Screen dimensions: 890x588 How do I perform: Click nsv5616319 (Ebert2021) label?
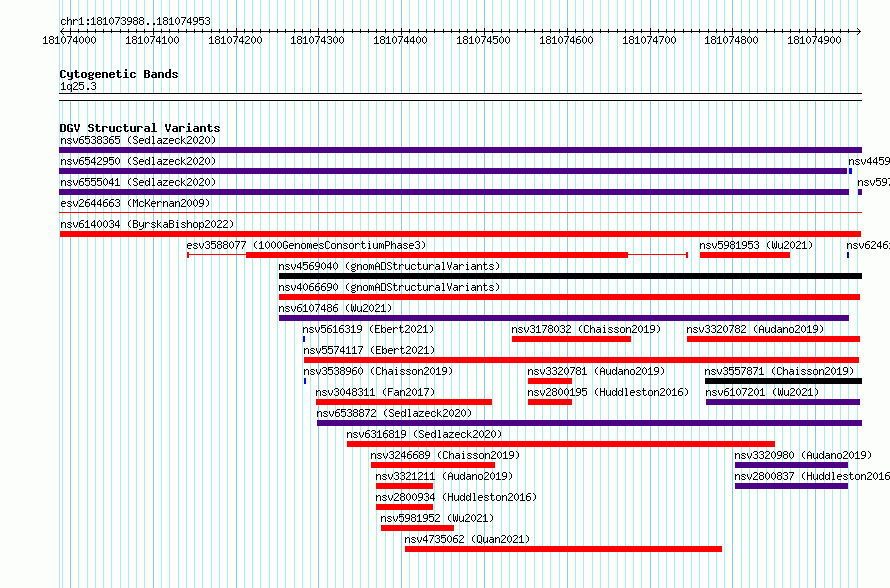[x=368, y=329]
